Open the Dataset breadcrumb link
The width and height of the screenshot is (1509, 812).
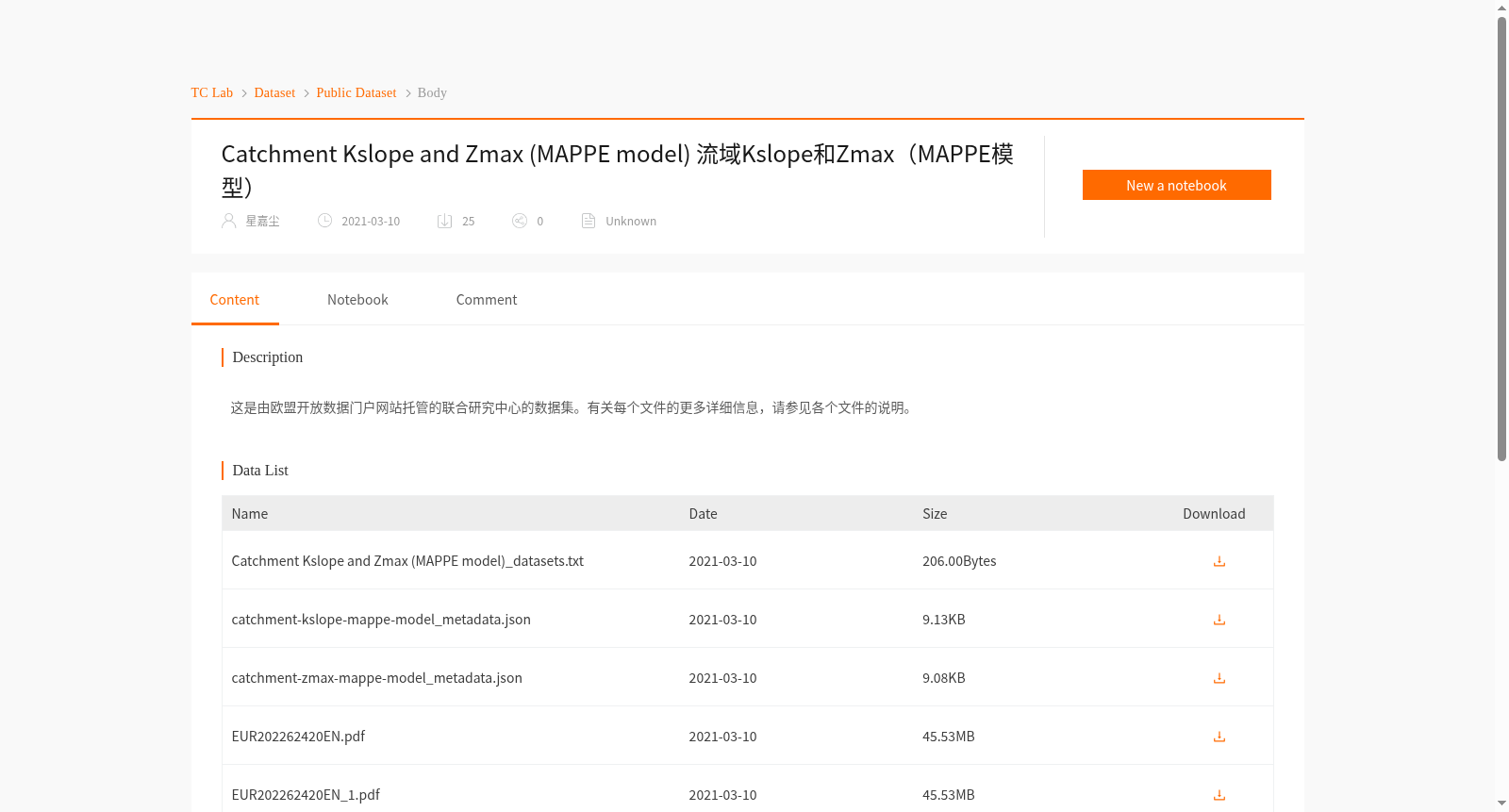[x=274, y=92]
